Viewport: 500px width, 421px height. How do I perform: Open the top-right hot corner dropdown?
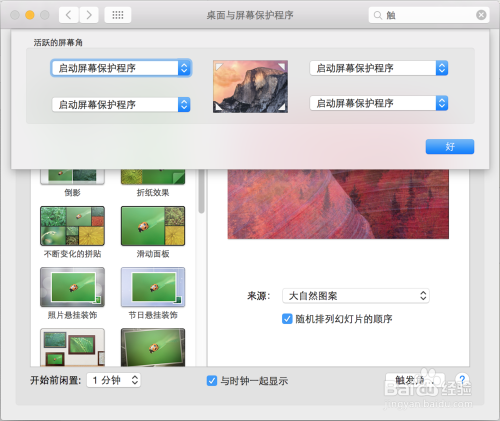click(x=379, y=68)
